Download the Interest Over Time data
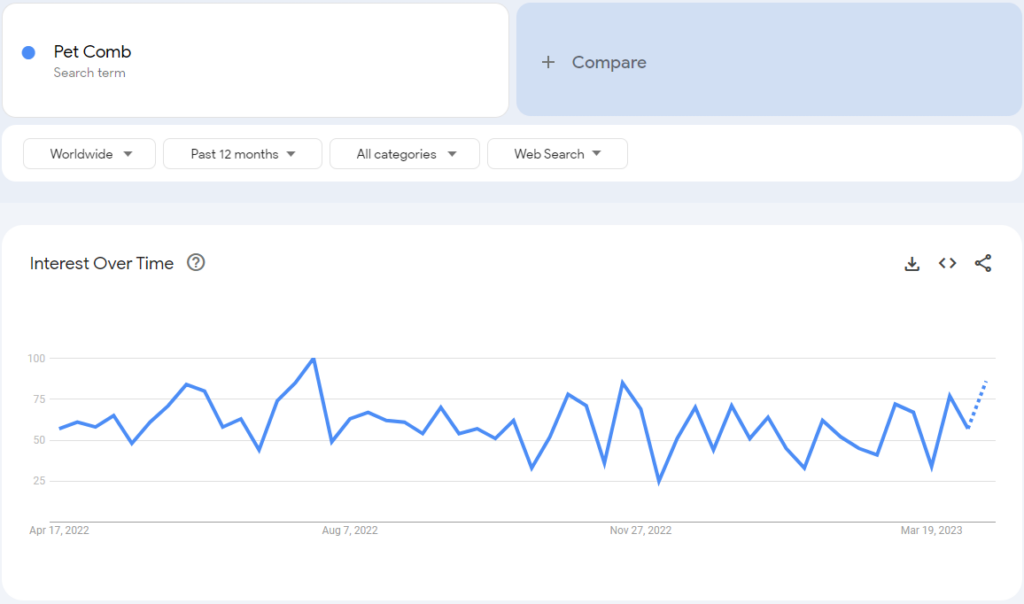Image resolution: width=1024 pixels, height=604 pixels. (912, 263)
